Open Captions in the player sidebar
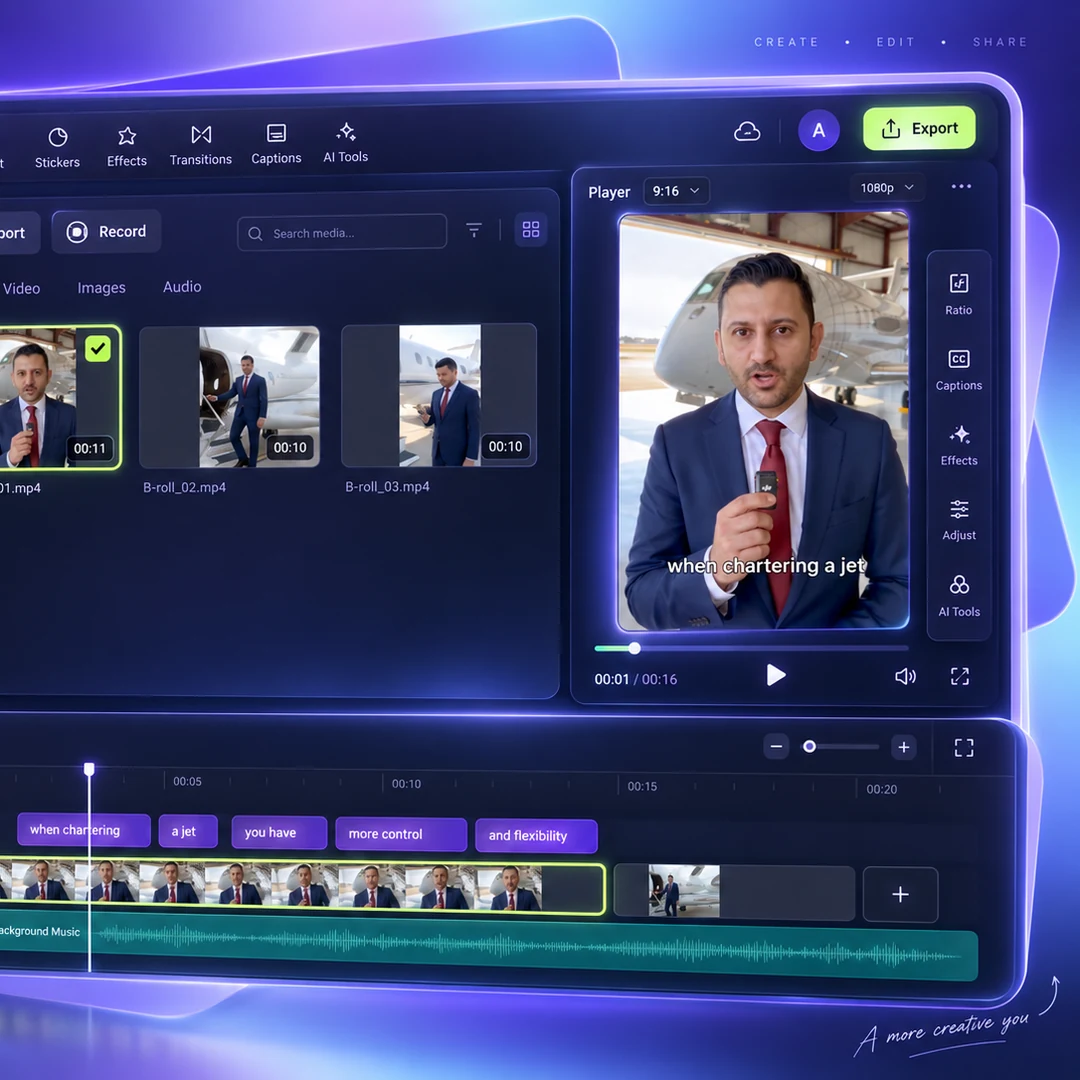Image resolution: width=1080 pixels, height=1080 pixels. coord(959,370)
